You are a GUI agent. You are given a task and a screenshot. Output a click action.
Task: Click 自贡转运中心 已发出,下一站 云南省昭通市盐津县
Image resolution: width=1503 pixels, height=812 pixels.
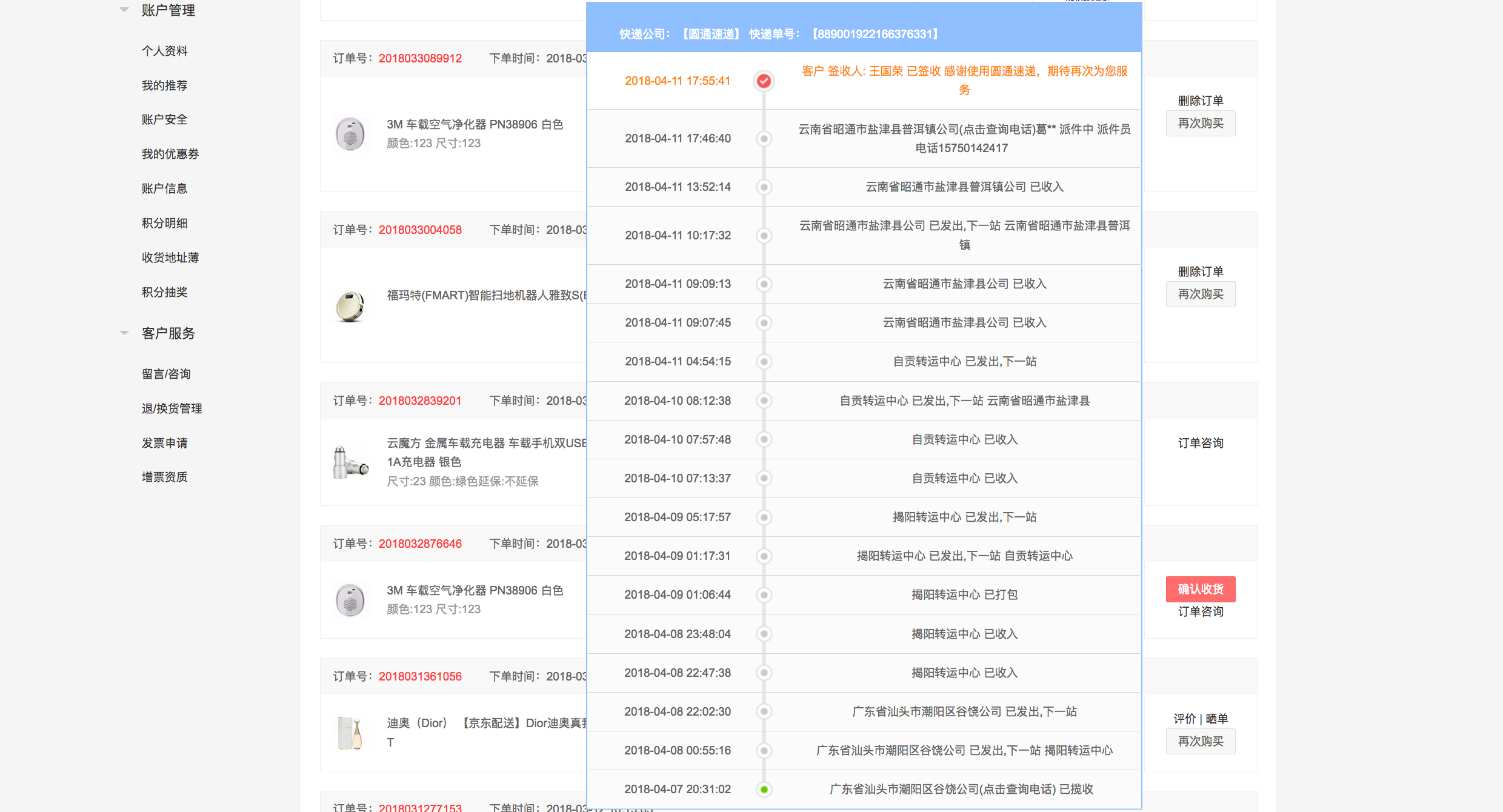tap(964, 401)
